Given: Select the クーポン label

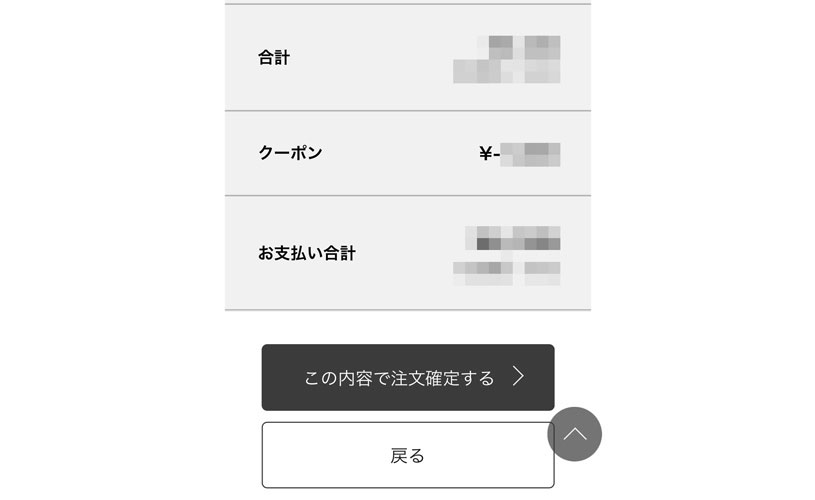Looking at the screenshot, I should click(291, 153).
